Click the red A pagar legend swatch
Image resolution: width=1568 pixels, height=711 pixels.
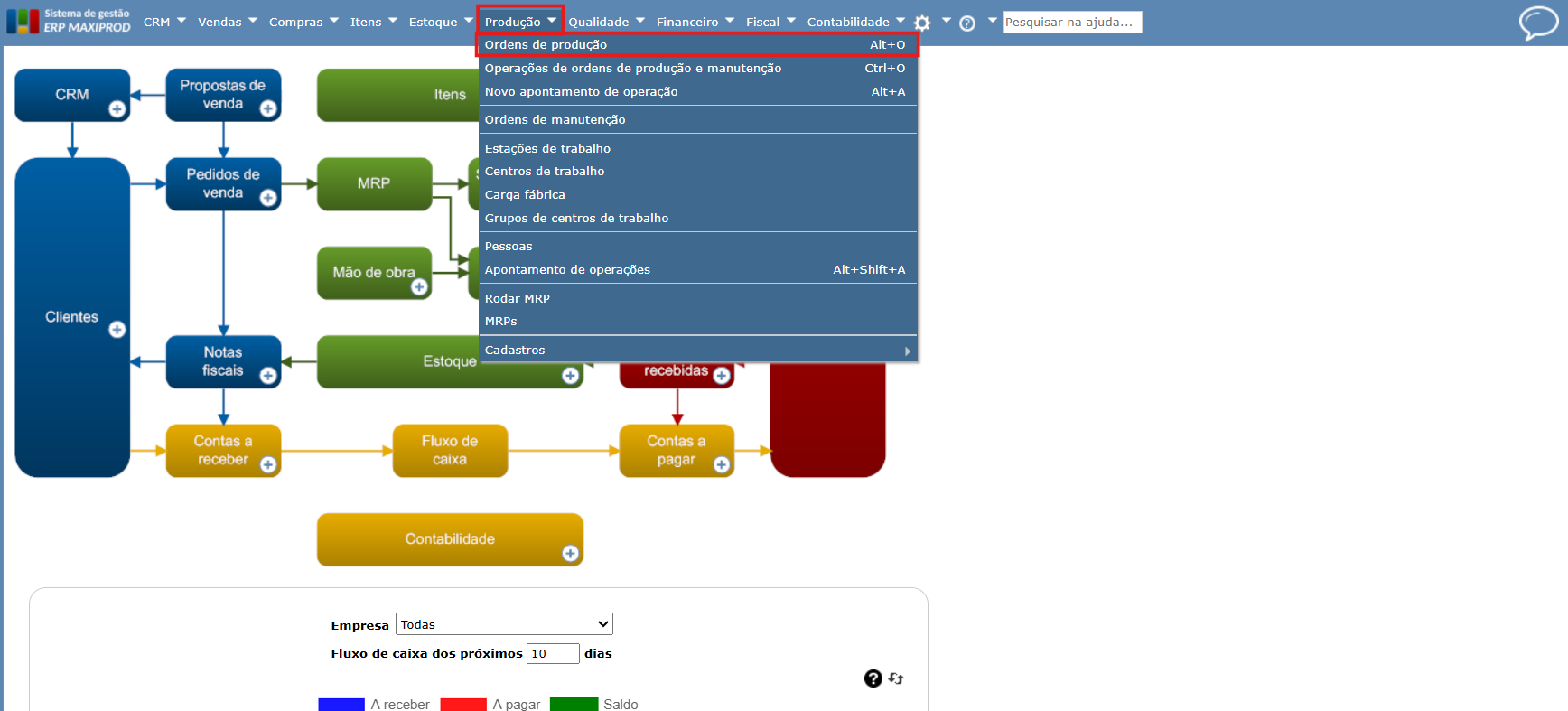click(463, 705)
